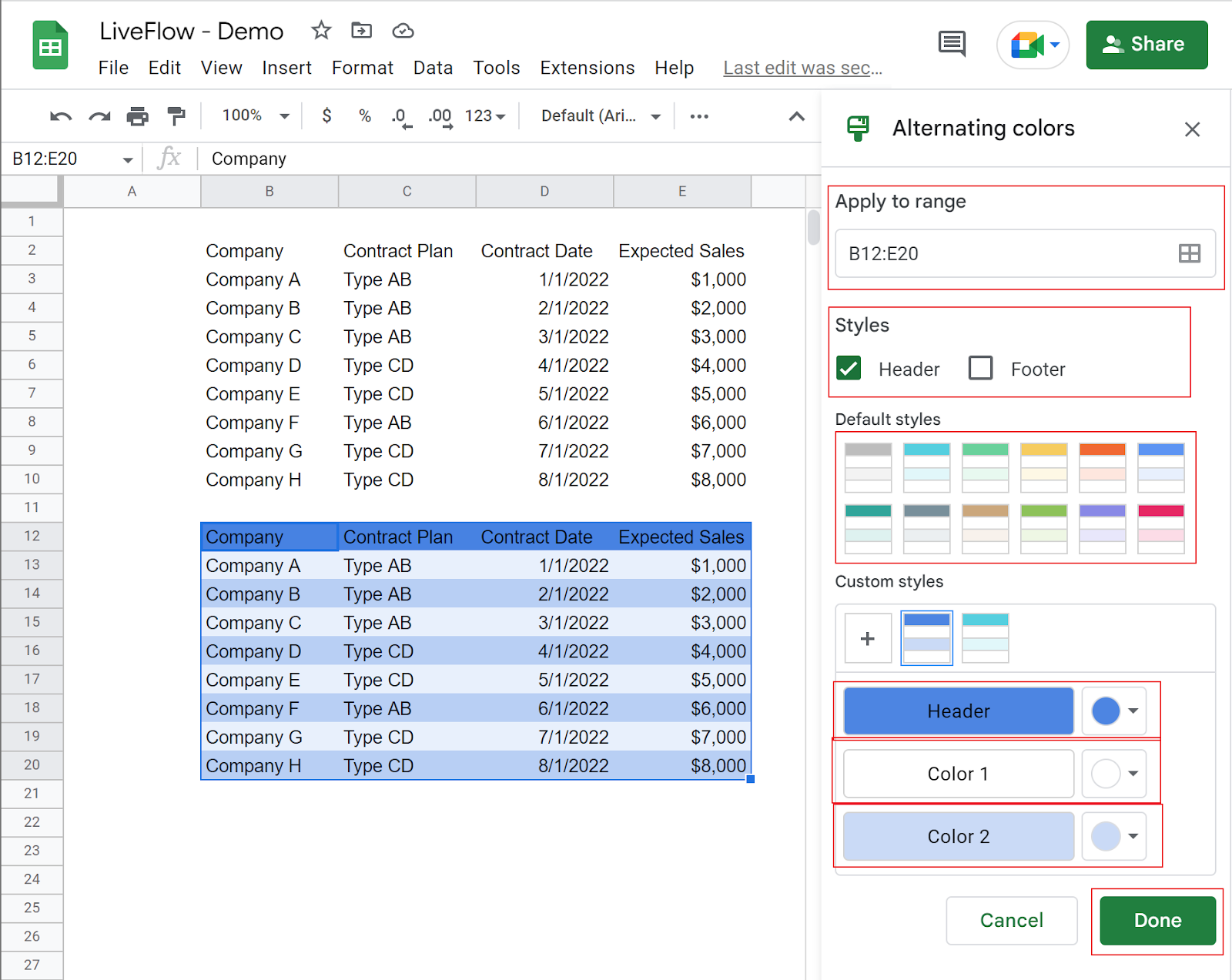
Task: Add a new custom style with the plus tile
Action: (x=868, y=637)
